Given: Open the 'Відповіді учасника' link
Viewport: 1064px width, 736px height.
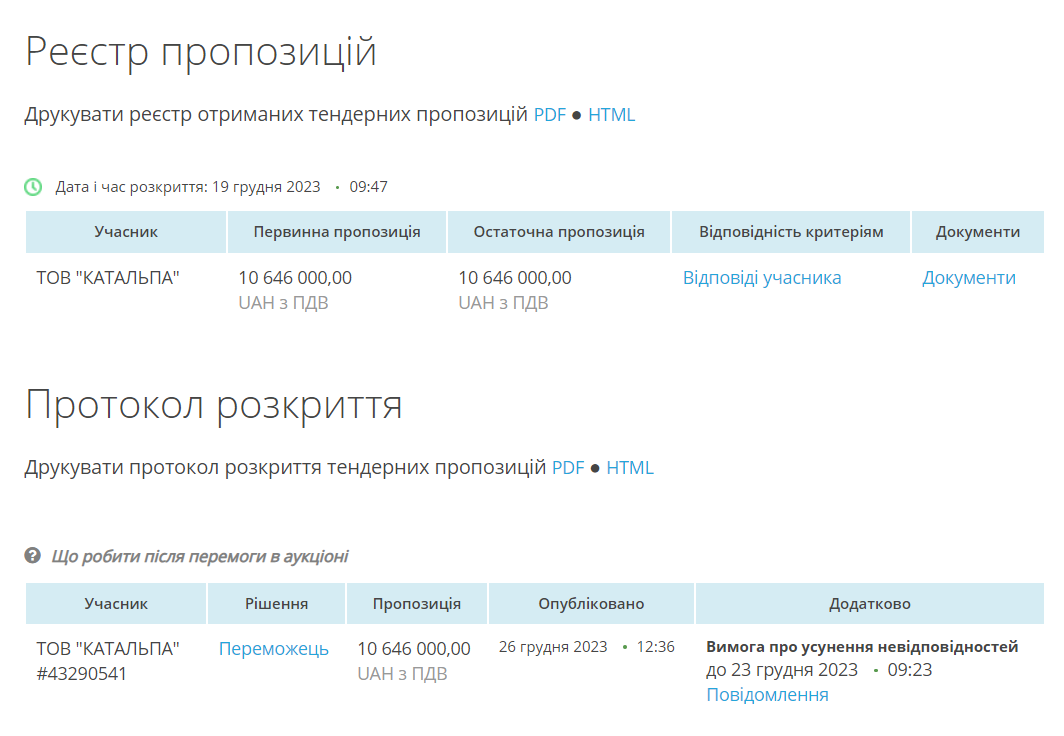Looking at the screenshot, I should (762, 278).
